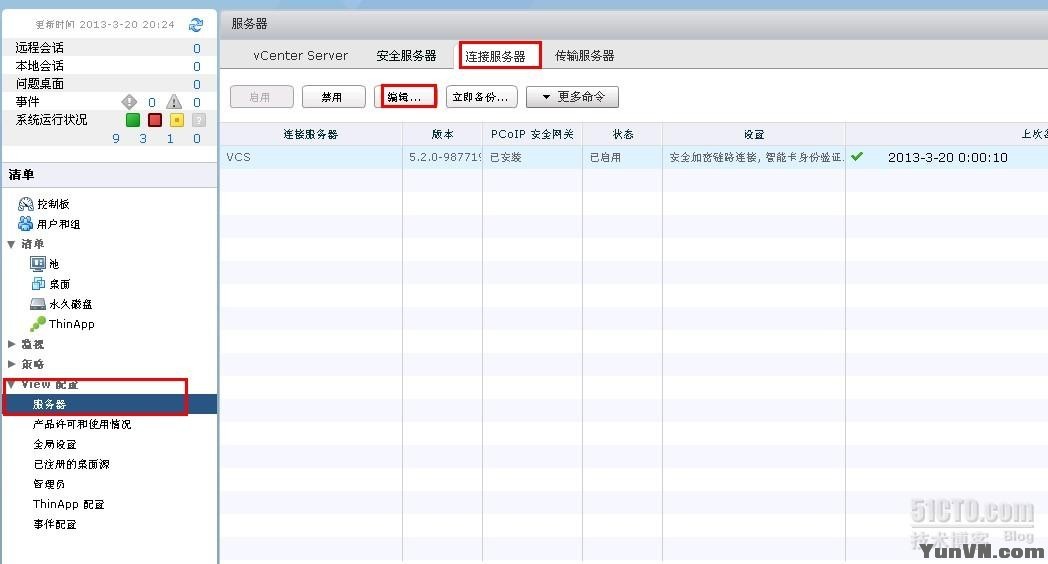
Task: Select the ThinApp green icon
Action: coord(37,324)
